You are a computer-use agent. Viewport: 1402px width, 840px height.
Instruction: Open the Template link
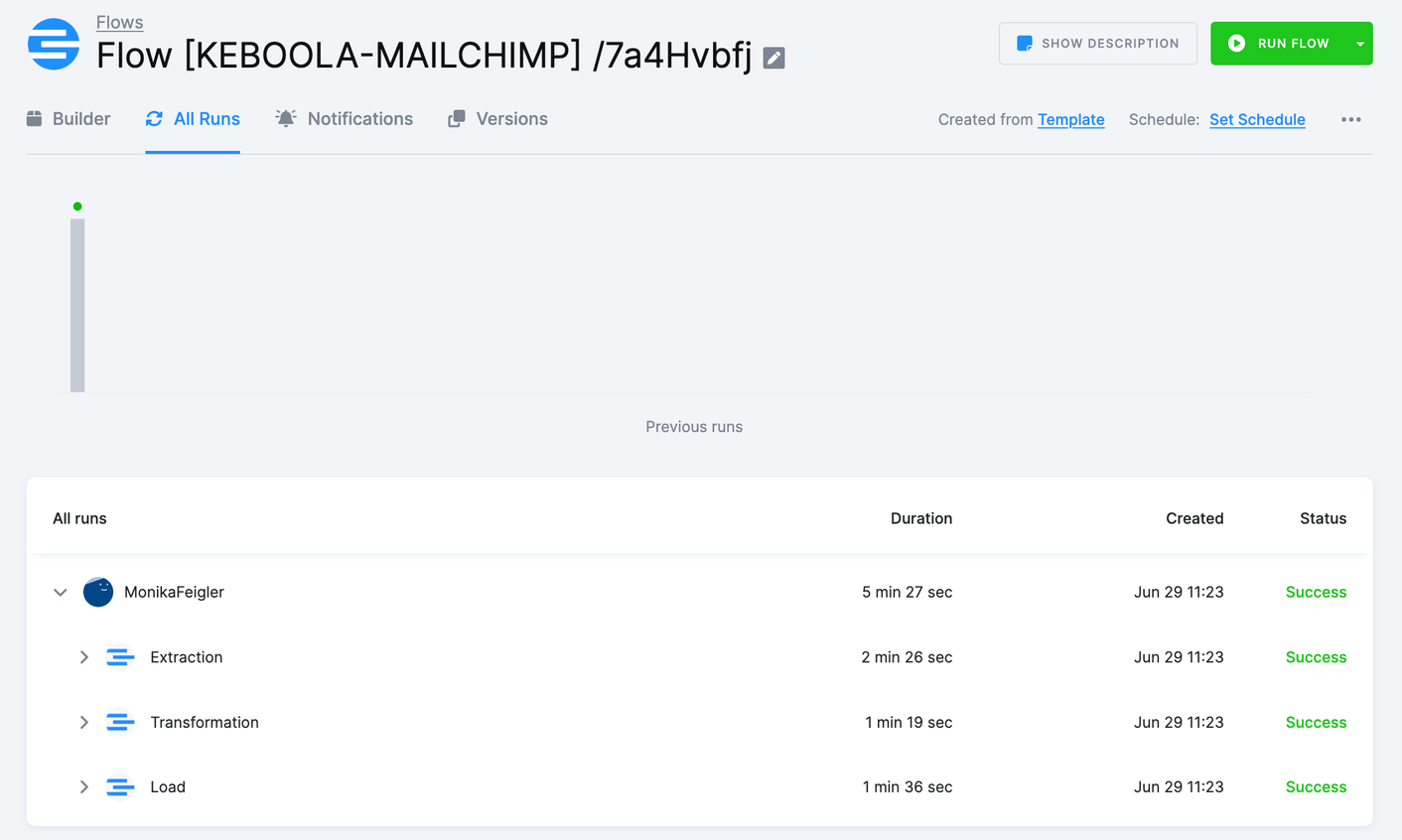1071,119
